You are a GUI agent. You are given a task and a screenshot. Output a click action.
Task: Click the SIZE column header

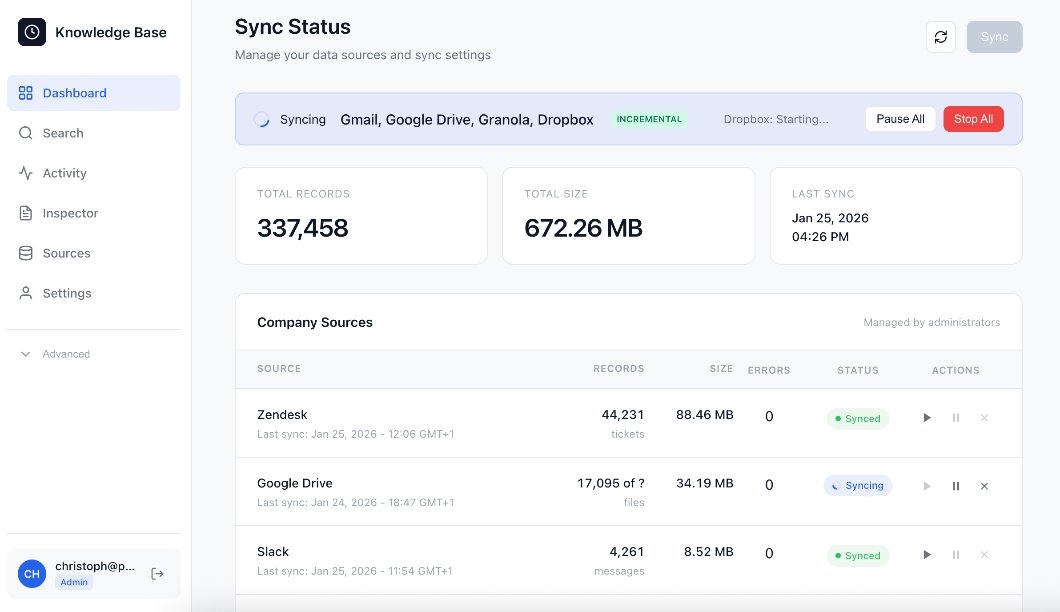click(721, 369)
